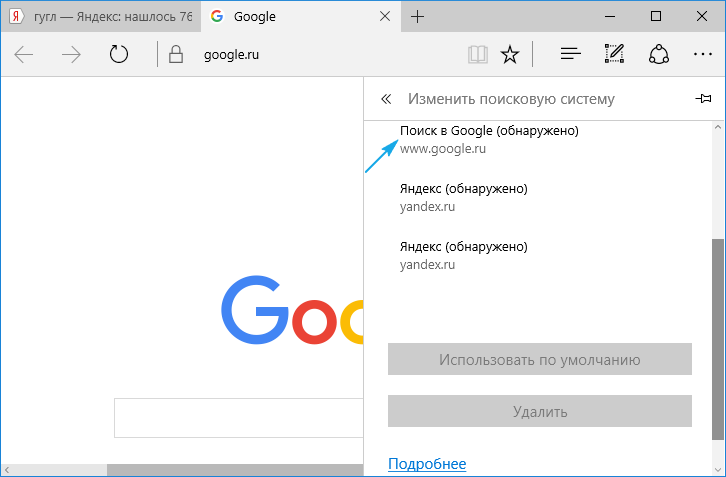Click the pane vertical scrollbar thumb
The height and width of the screenshot is (477, 726).
click(718, 339)
